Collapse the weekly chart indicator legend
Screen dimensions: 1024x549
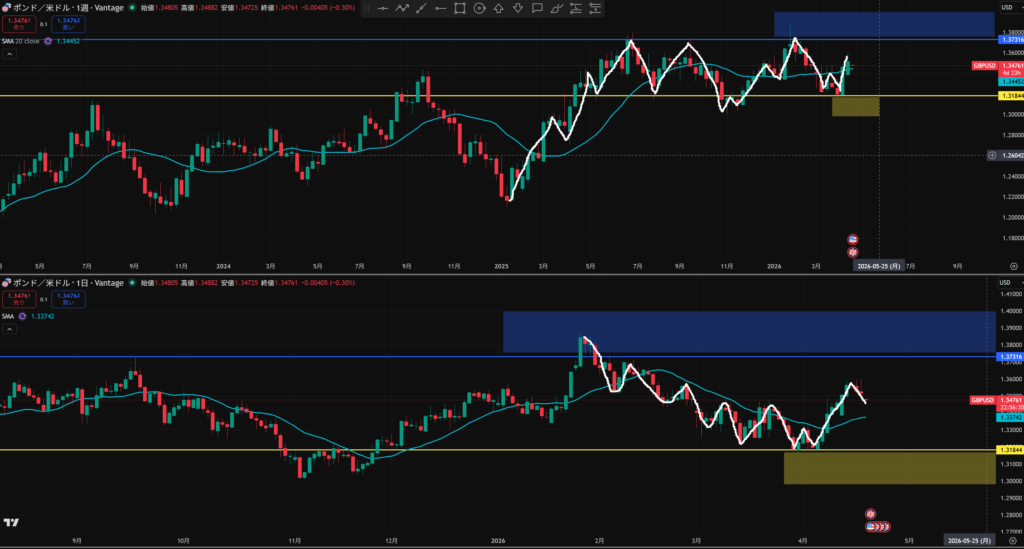point(8,54)
